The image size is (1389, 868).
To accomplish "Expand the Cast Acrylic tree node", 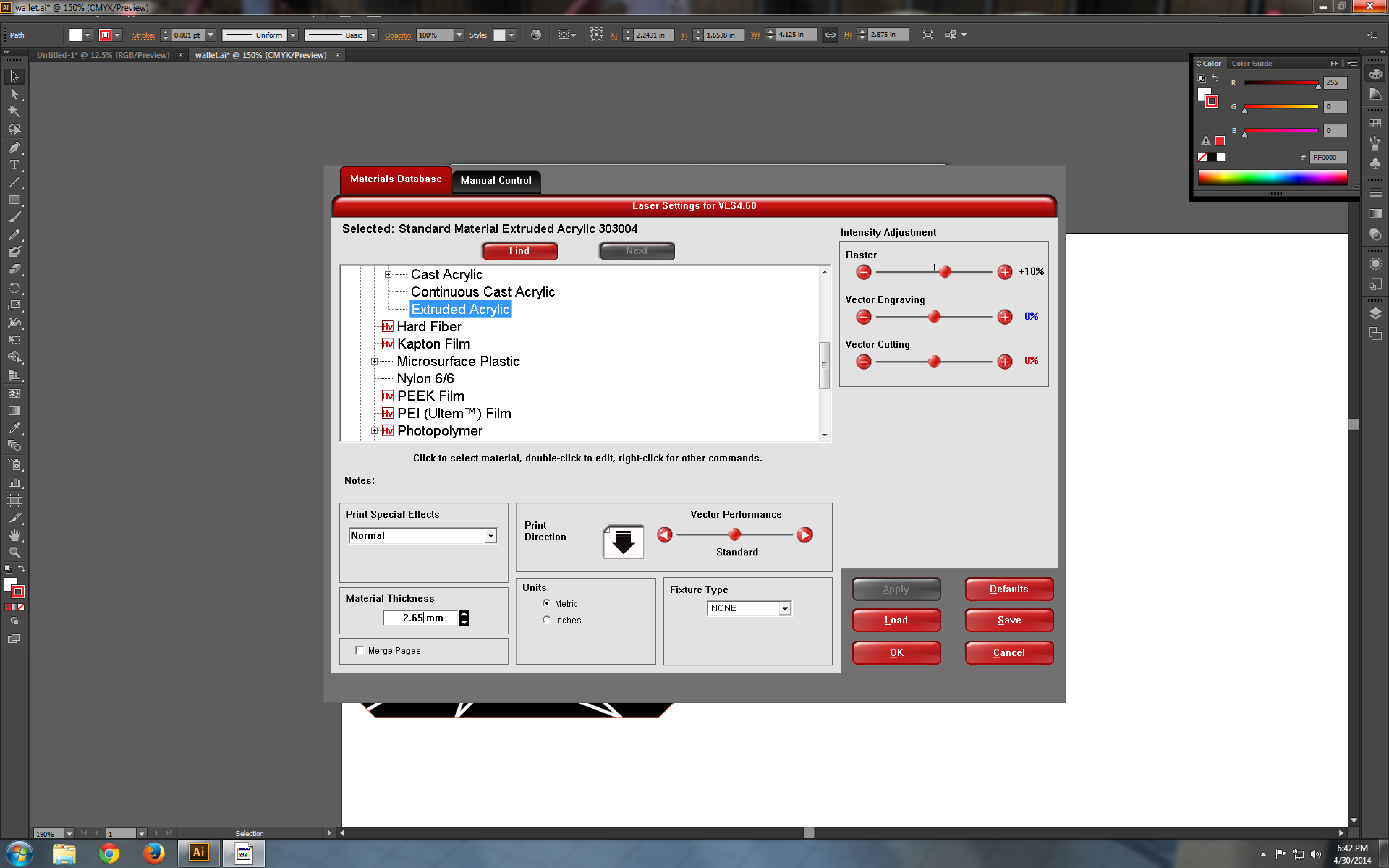I will pos(388,274).
